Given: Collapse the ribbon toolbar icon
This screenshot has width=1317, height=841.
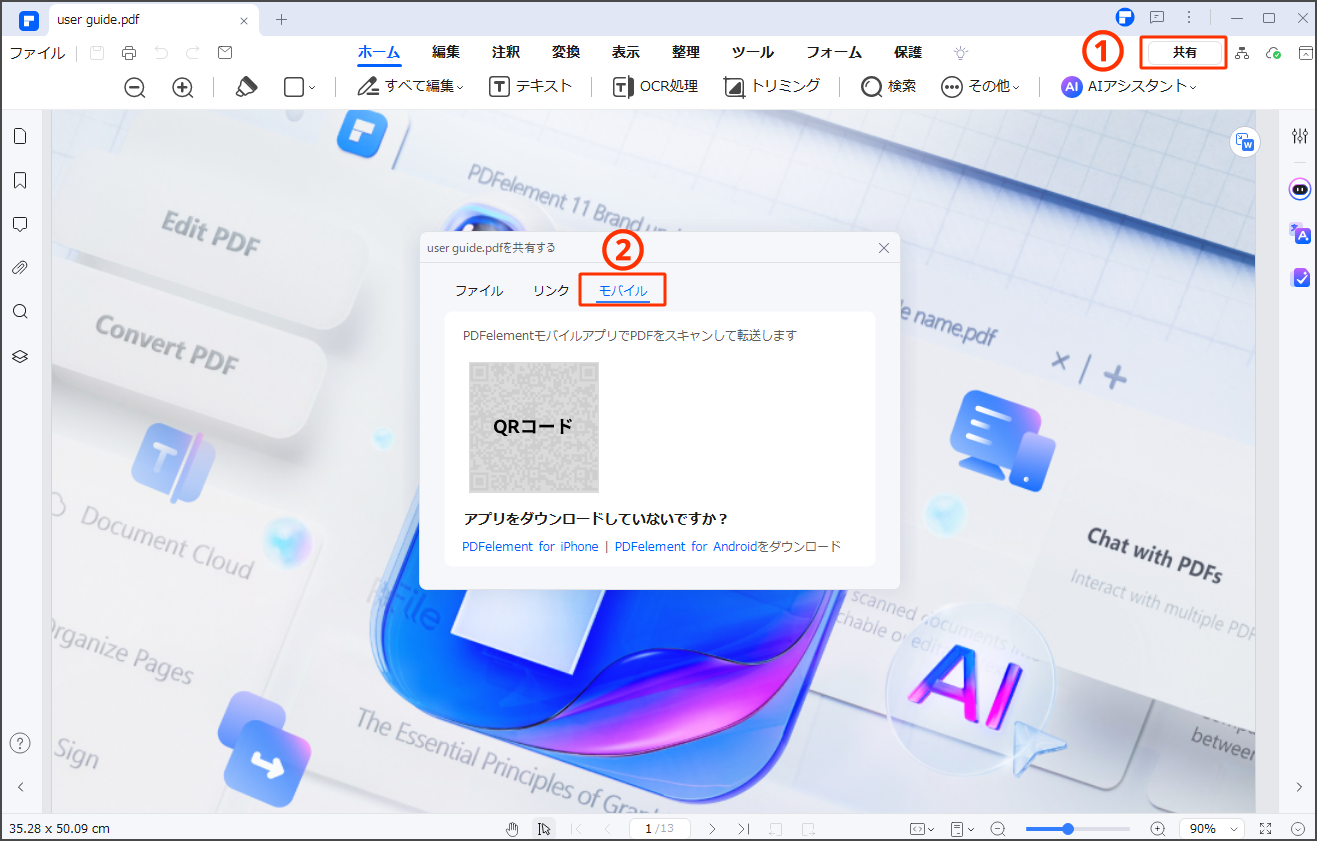Looking at the screenshot, I should coord(1306,53).
